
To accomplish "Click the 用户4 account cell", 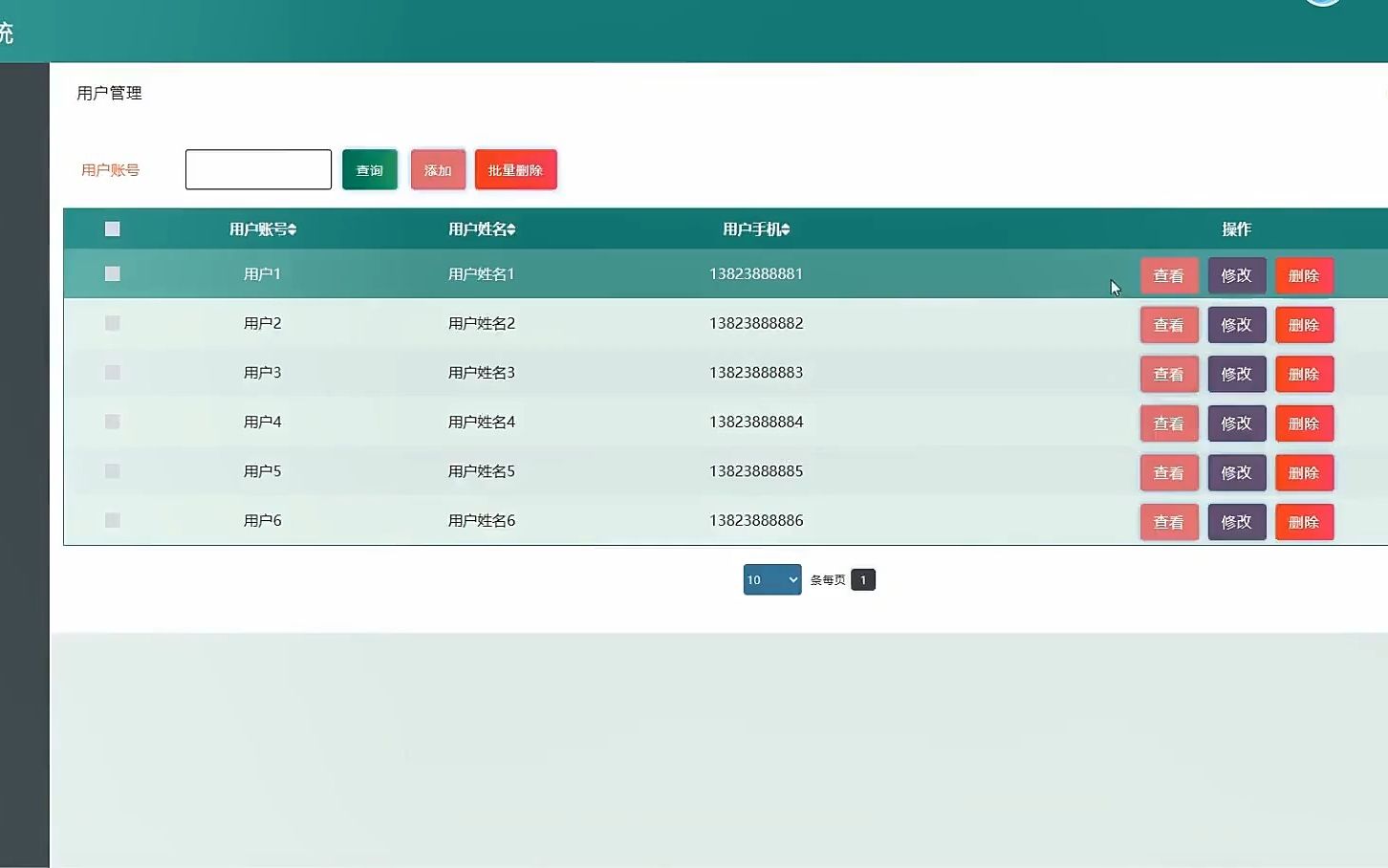I will pyautogui.click(x=262, y=422).
